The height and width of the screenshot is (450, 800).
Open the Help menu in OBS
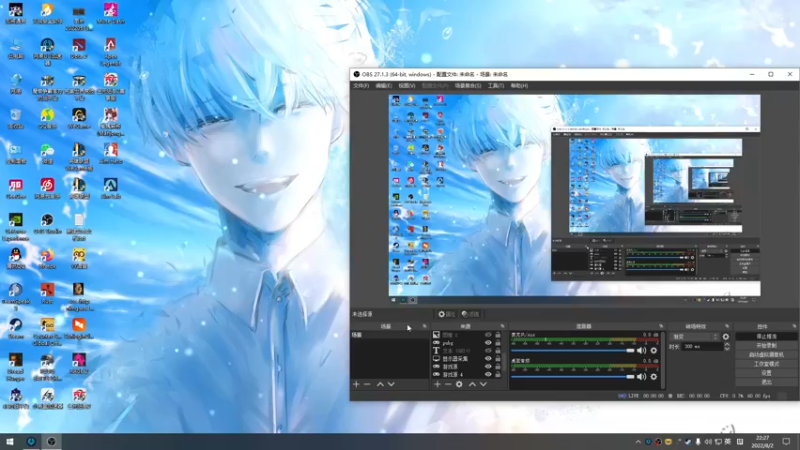(x=519, y=86)
